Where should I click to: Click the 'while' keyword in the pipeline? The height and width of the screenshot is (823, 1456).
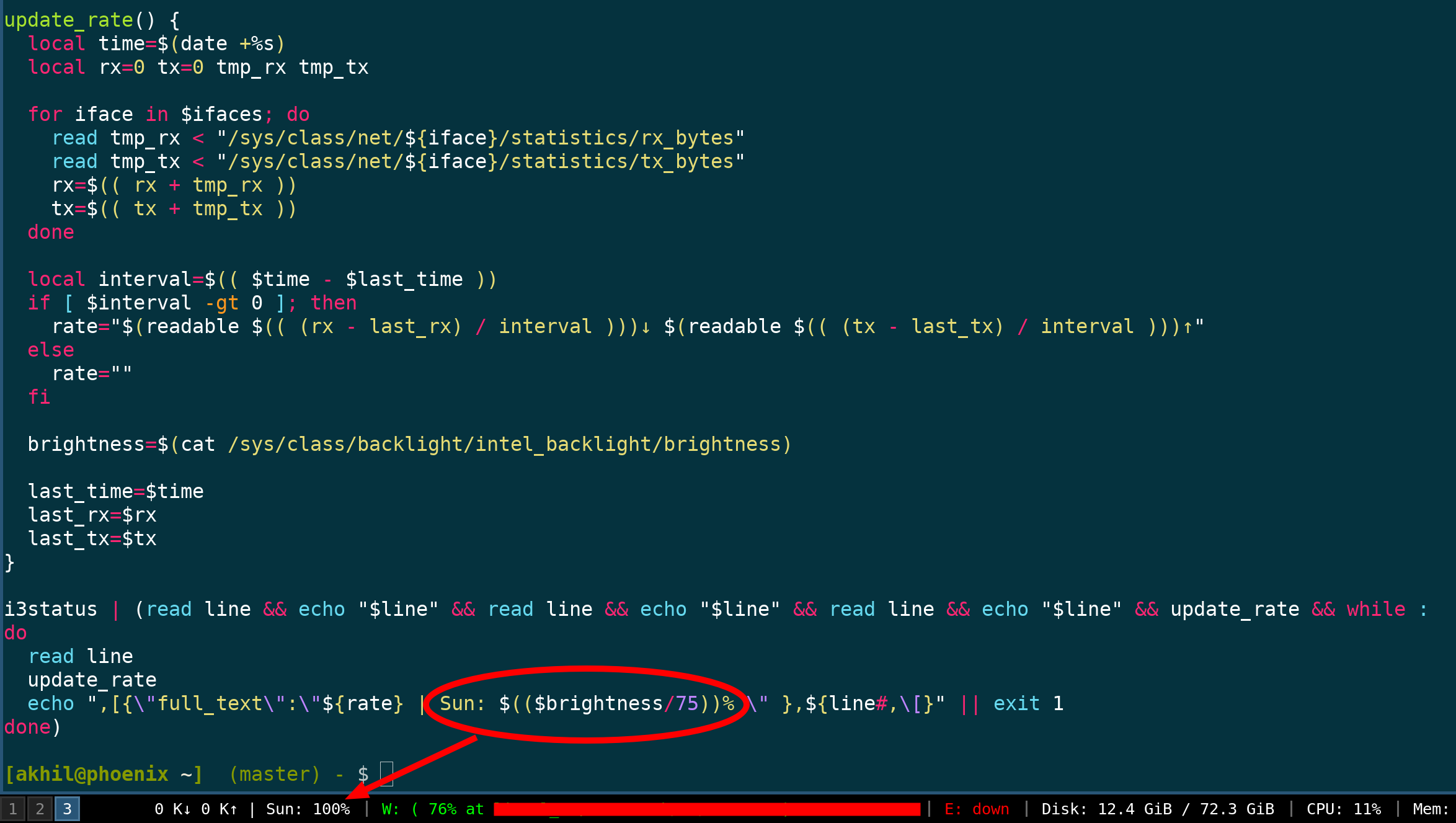[x=1376, y=609]
